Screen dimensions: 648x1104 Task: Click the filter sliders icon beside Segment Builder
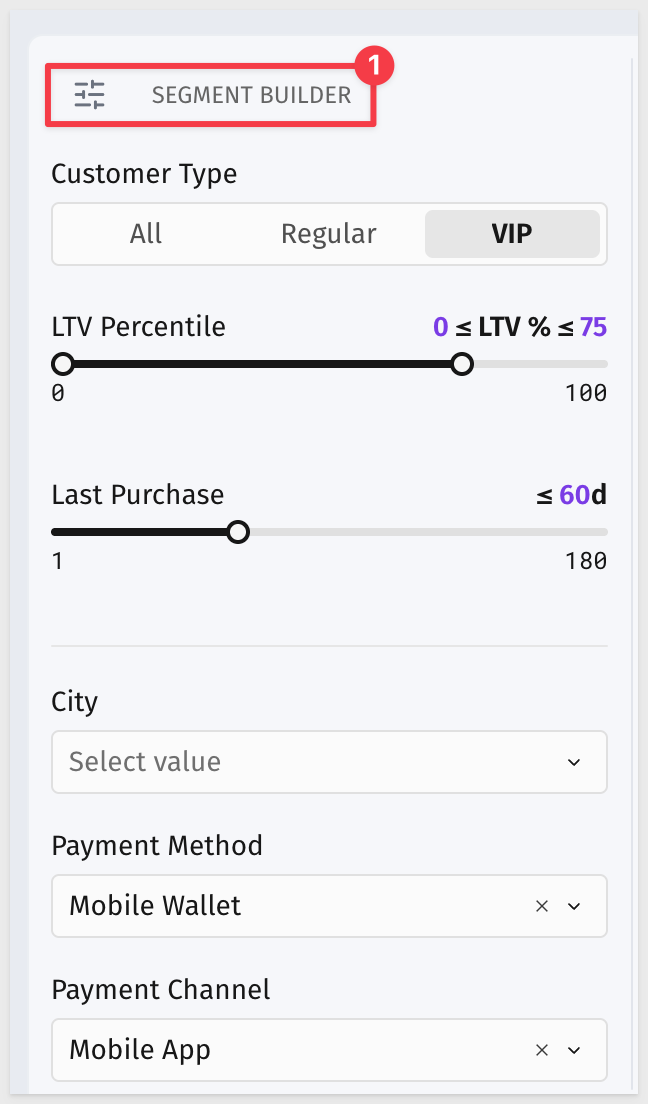(x=89, y=95)
